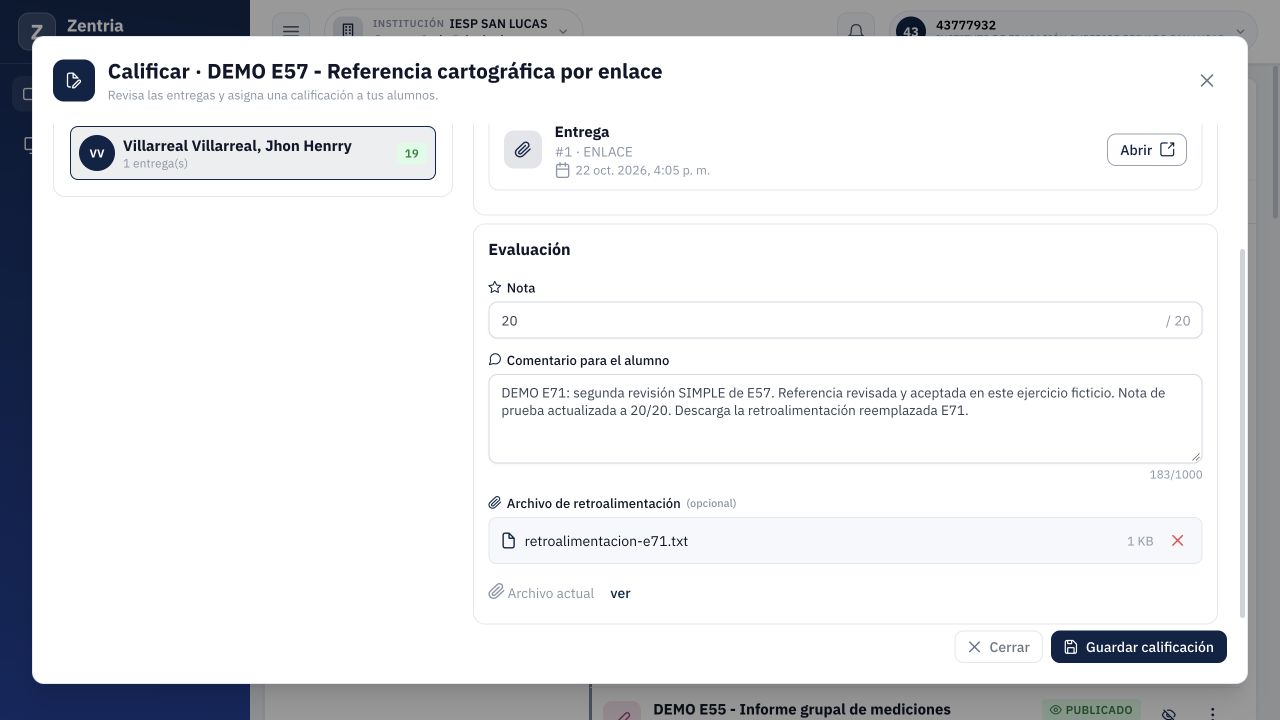
Task: Click the grade badge 19
Action: click(411, 154)
